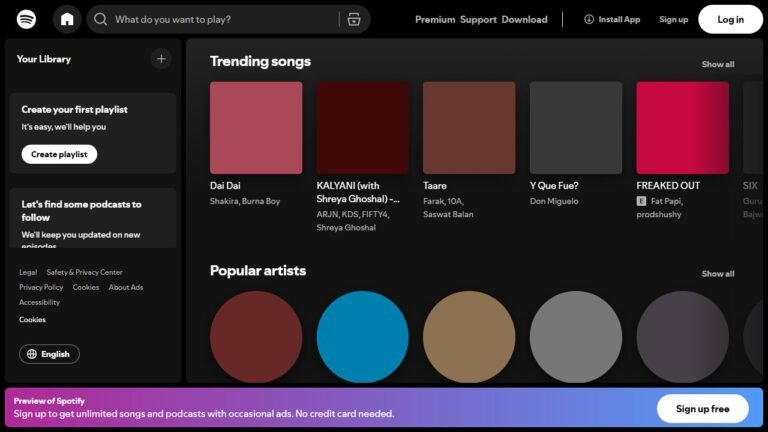Open the Y Que Fue? cover
The width and height of the screenshot is (768, 432).
tap(576, 128)
